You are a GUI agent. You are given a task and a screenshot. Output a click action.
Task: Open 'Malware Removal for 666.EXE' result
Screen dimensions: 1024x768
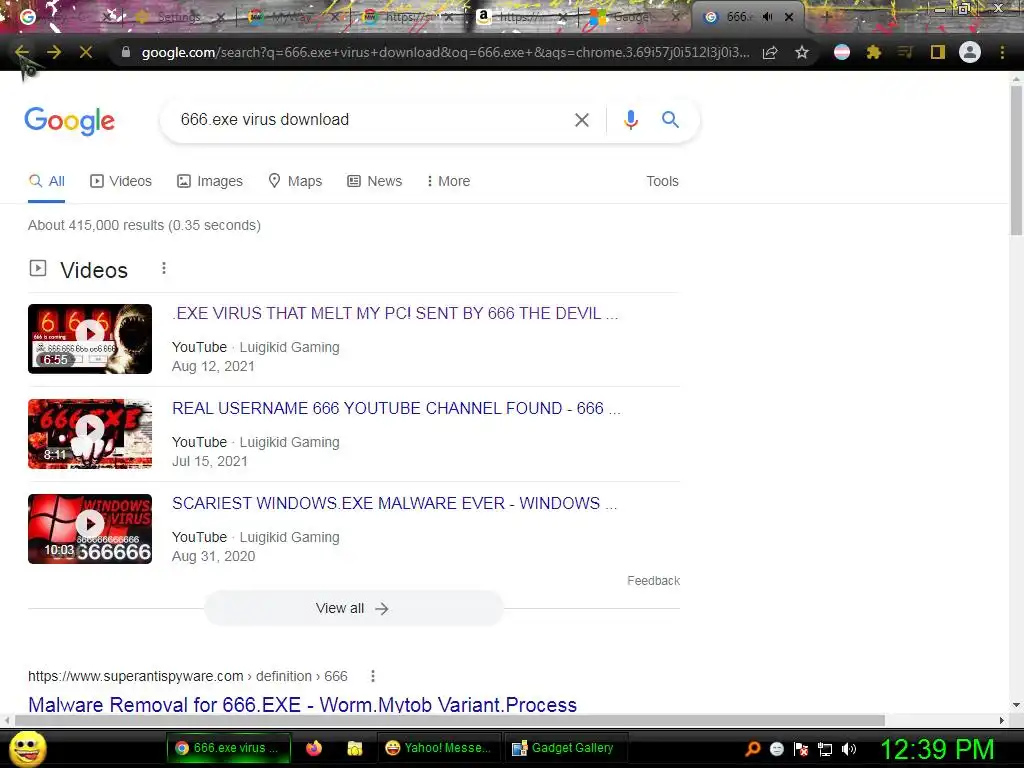pyautogui.click(x=302, y=705)
